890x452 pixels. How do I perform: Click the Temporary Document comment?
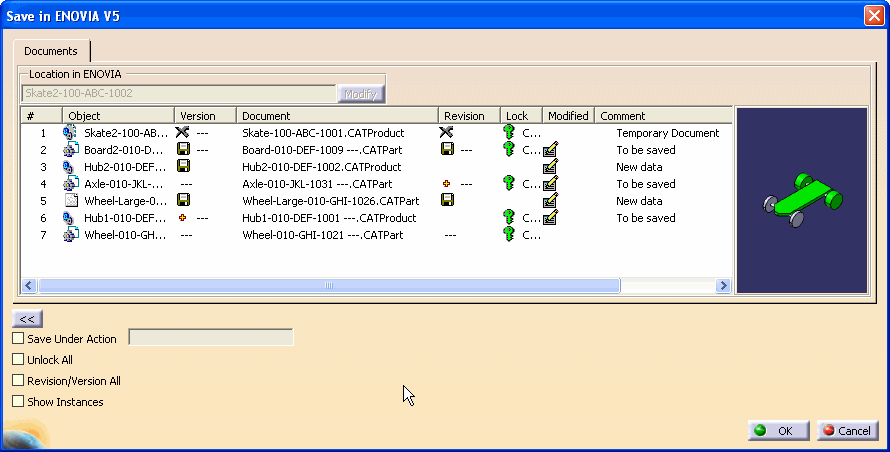tap(668, 133)
